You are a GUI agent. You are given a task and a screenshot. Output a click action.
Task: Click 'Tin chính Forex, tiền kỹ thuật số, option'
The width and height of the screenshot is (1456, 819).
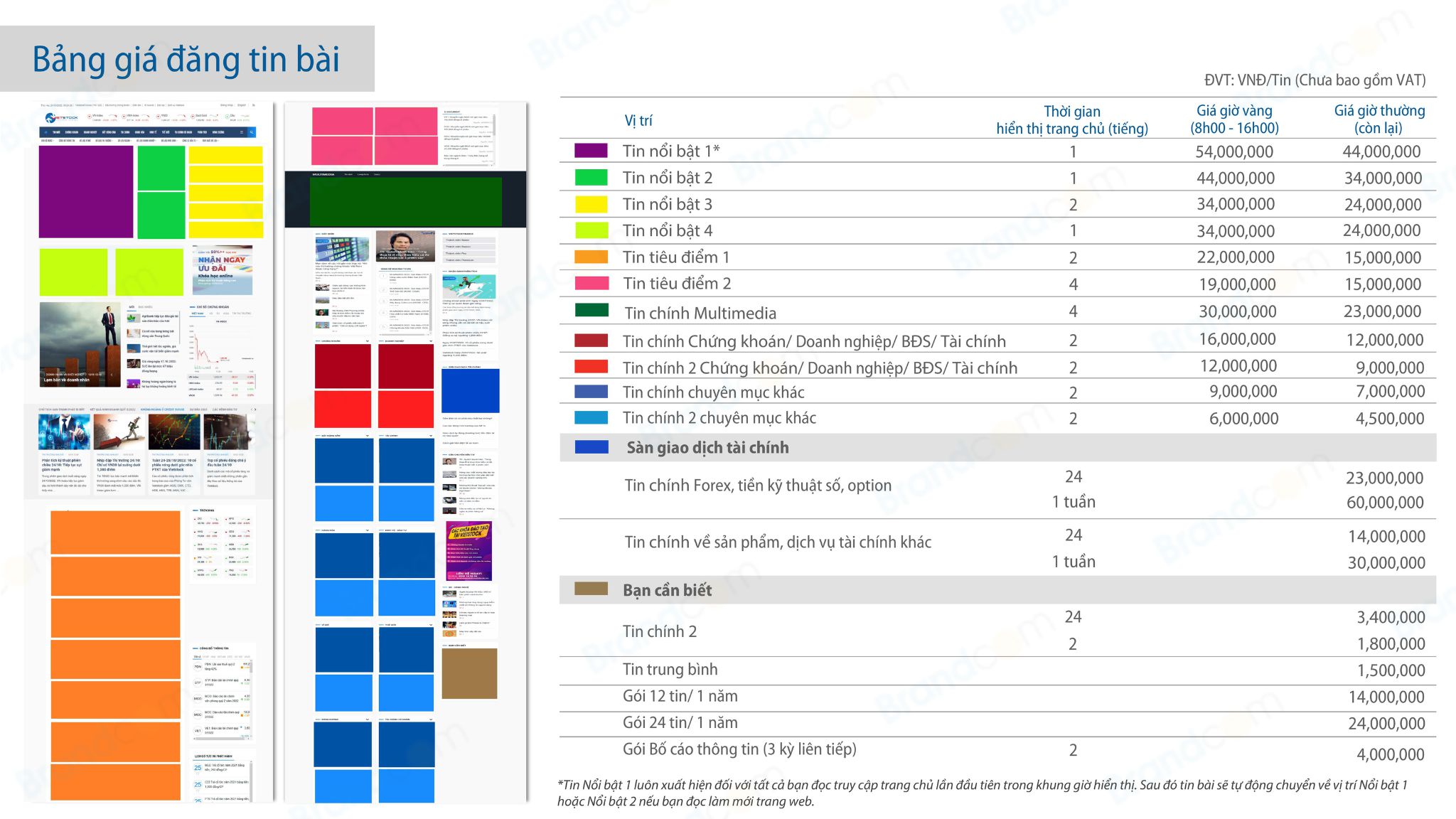[x=758, y=486]
